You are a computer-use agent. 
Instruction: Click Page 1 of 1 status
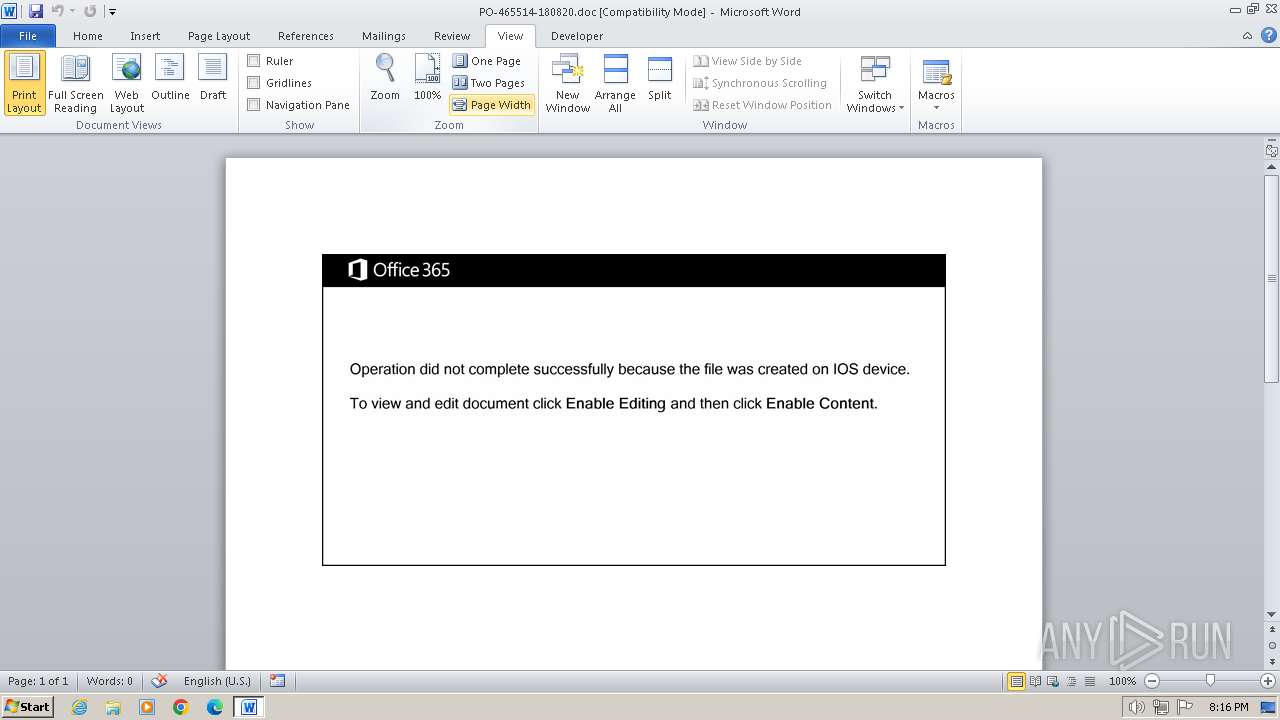point(38,681)
